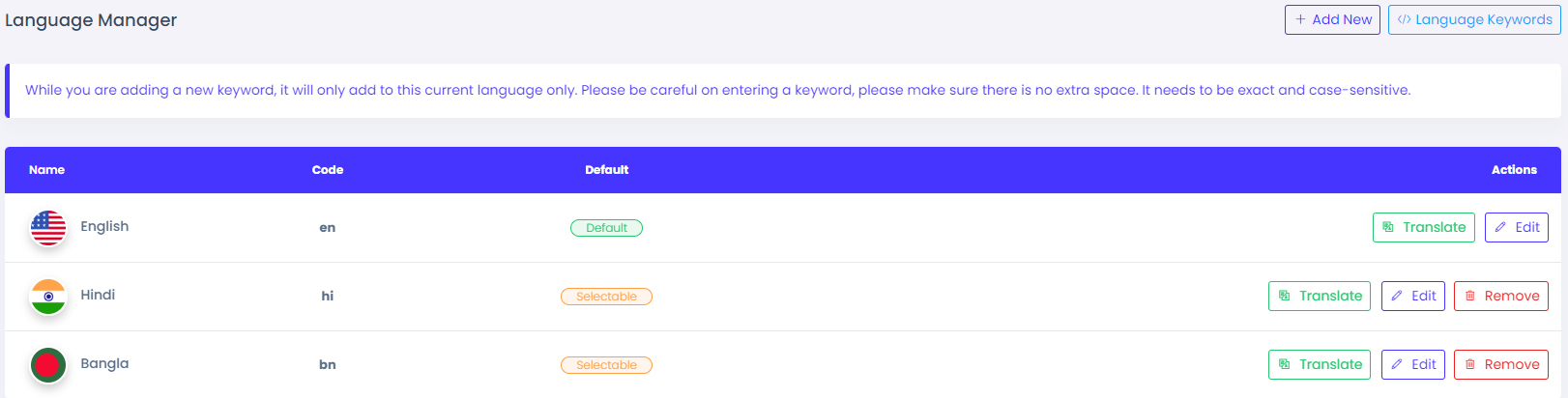Click the Code column header
The image size is (1568, 398).
point(328,170)
